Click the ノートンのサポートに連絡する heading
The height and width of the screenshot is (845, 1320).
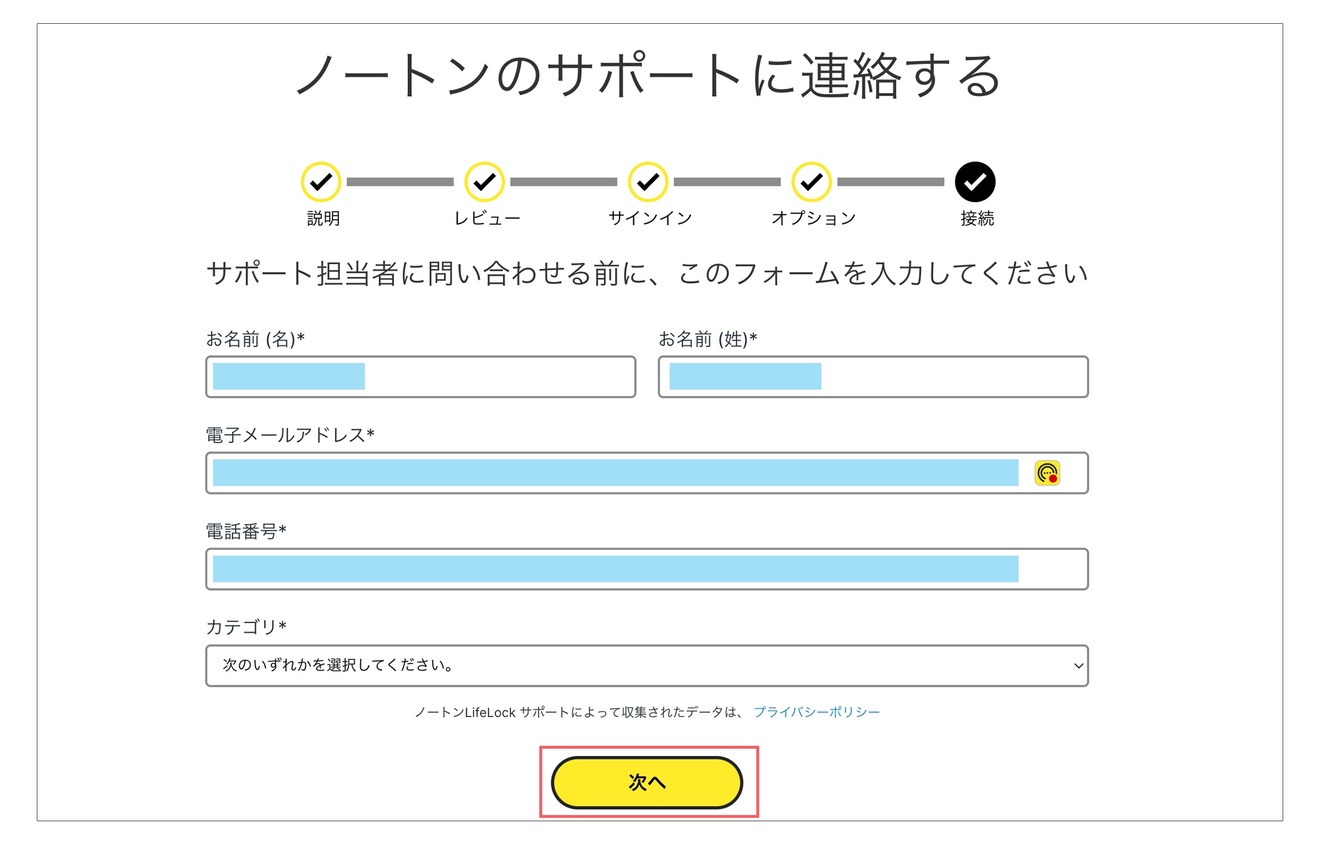[648, 76]
